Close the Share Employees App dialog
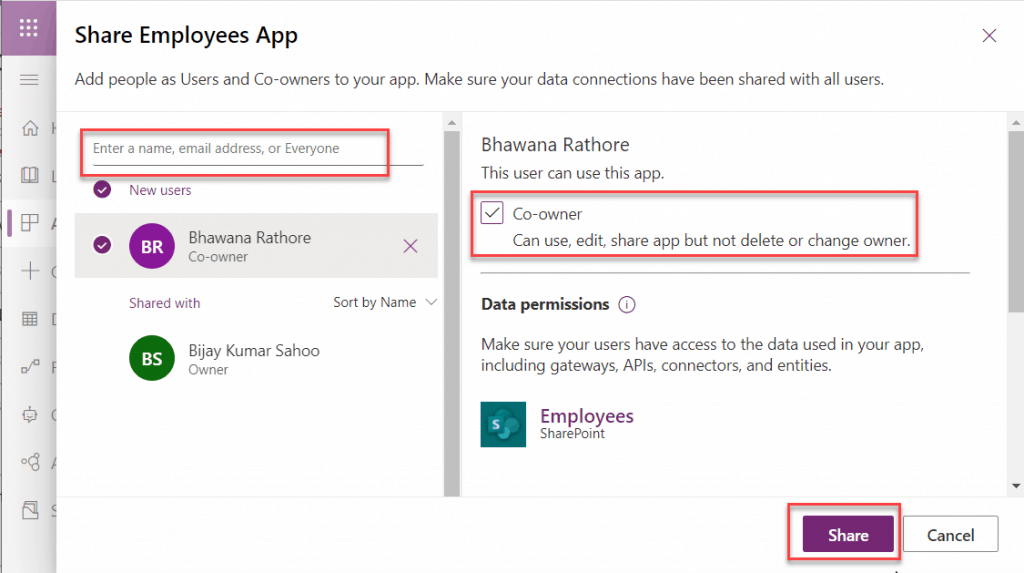This screenshot has width=1024, height=573. tap(989, 35)
